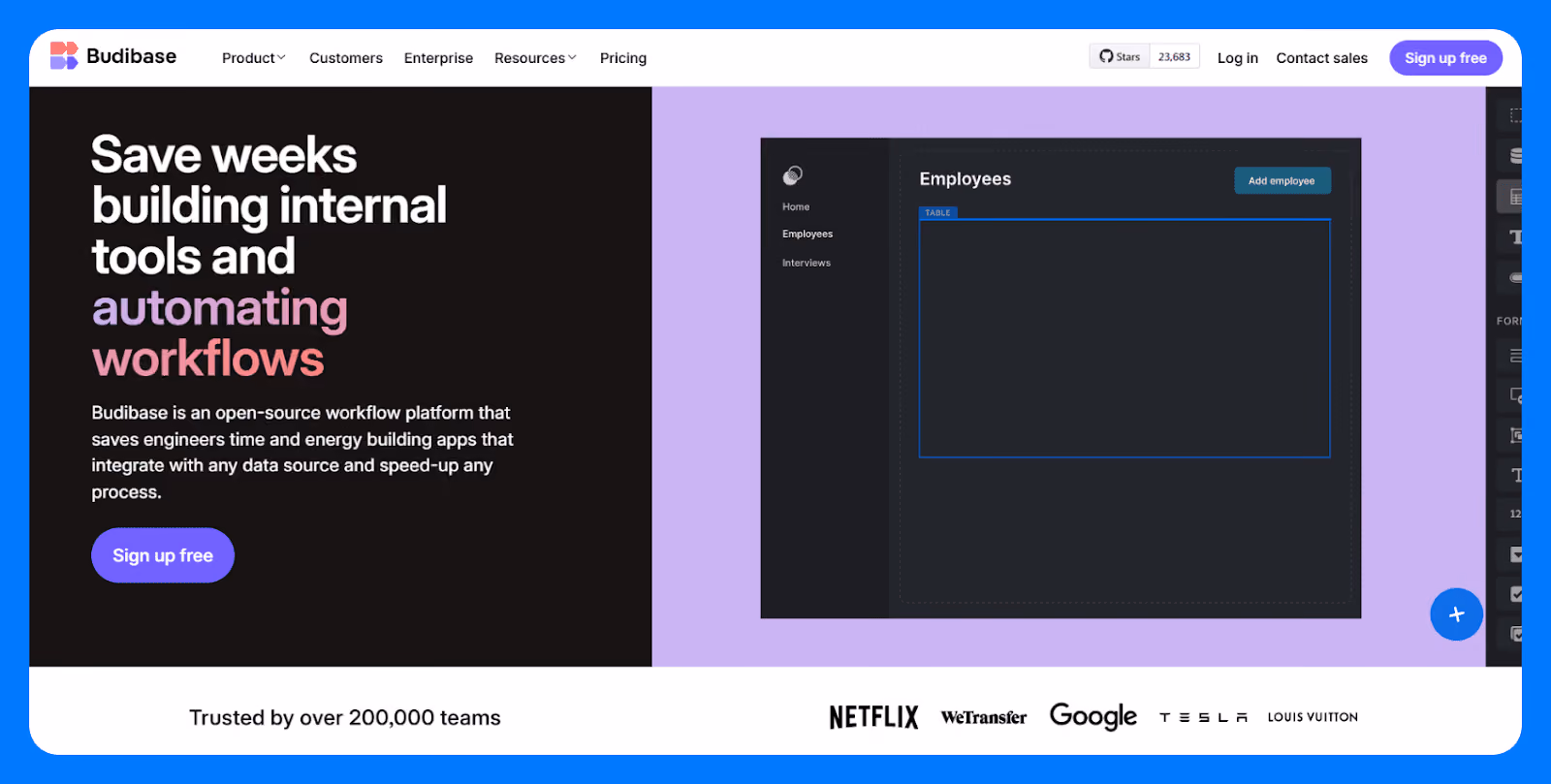Click the Google logo

point(1092,717)
